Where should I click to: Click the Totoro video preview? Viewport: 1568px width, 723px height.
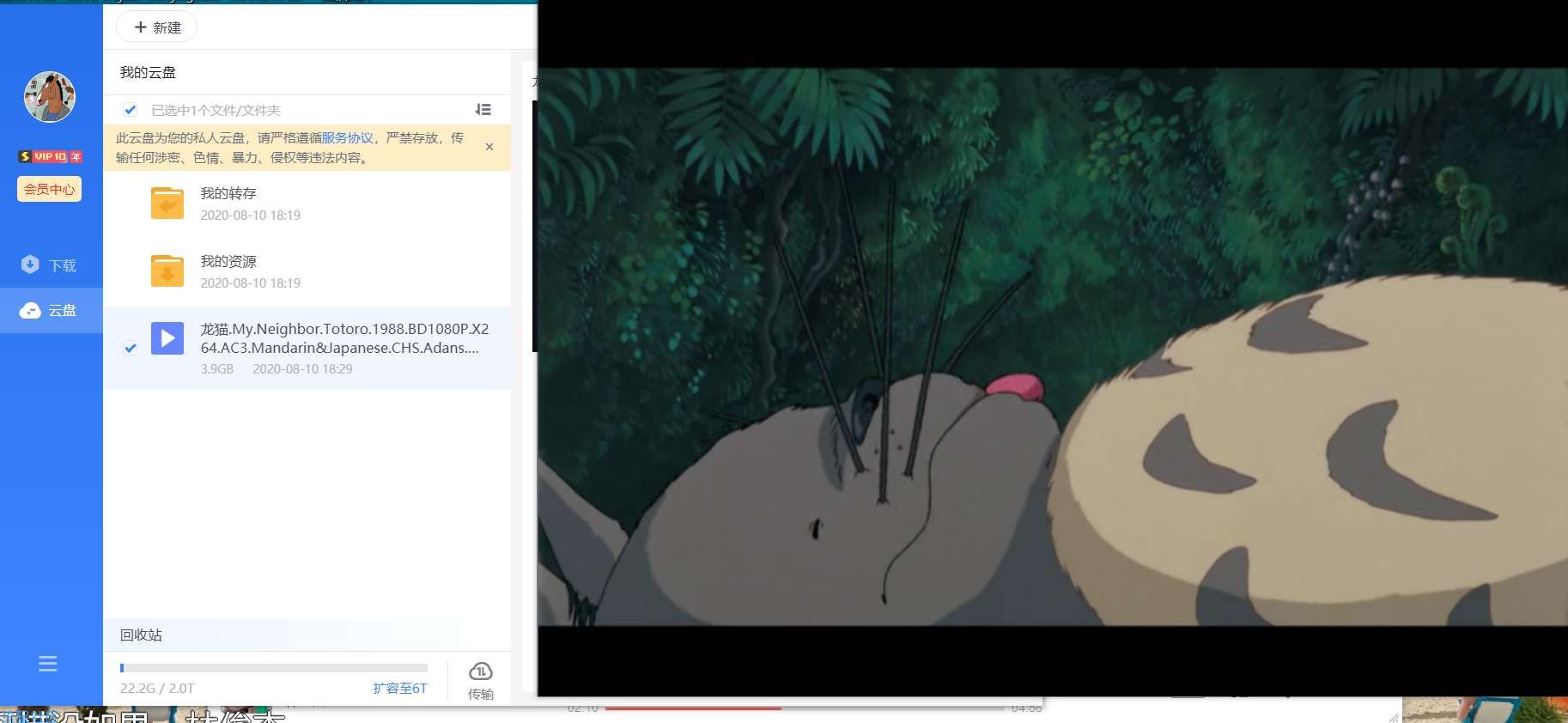click(x=1053, y=347)
